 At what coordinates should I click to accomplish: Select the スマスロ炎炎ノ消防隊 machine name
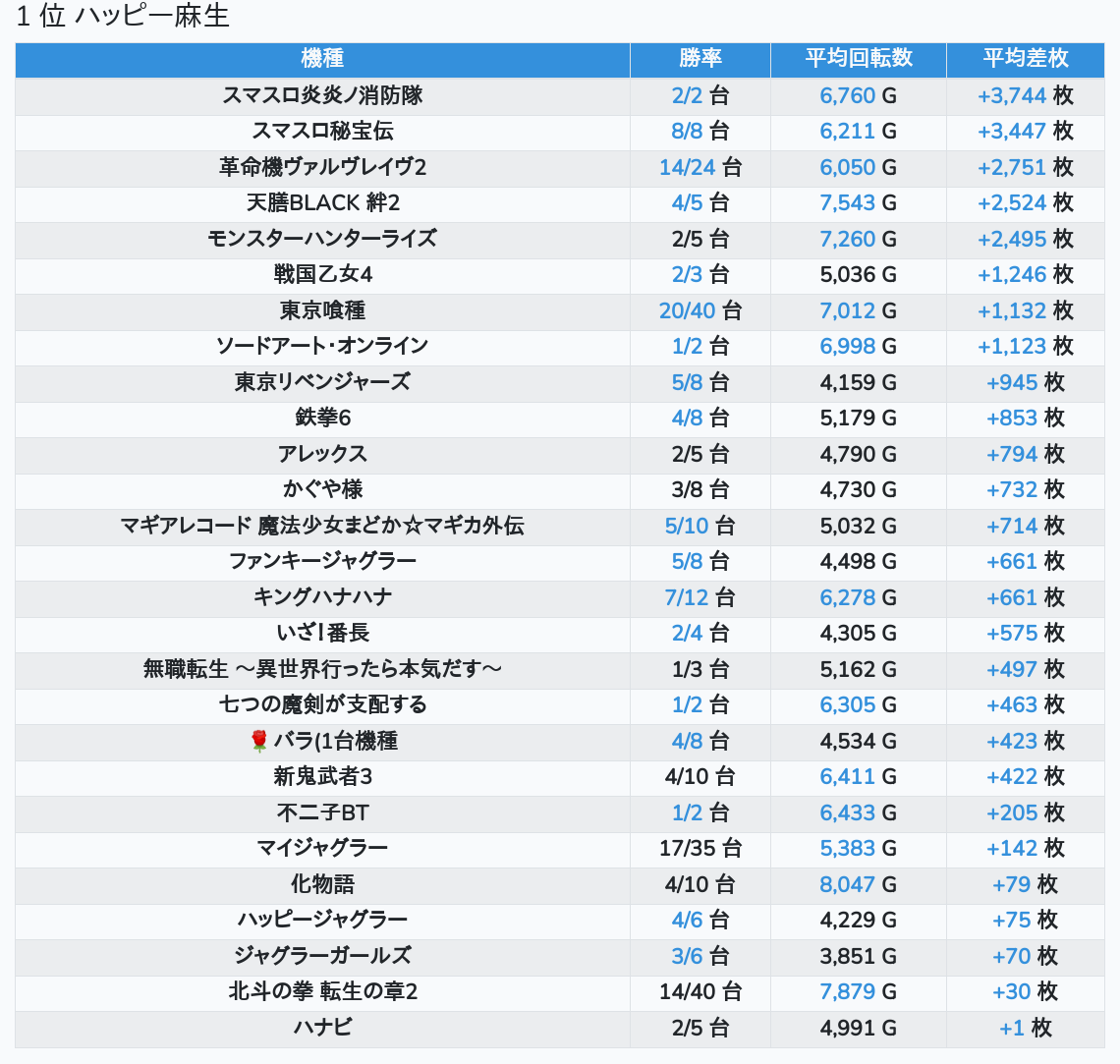(322, 95)
